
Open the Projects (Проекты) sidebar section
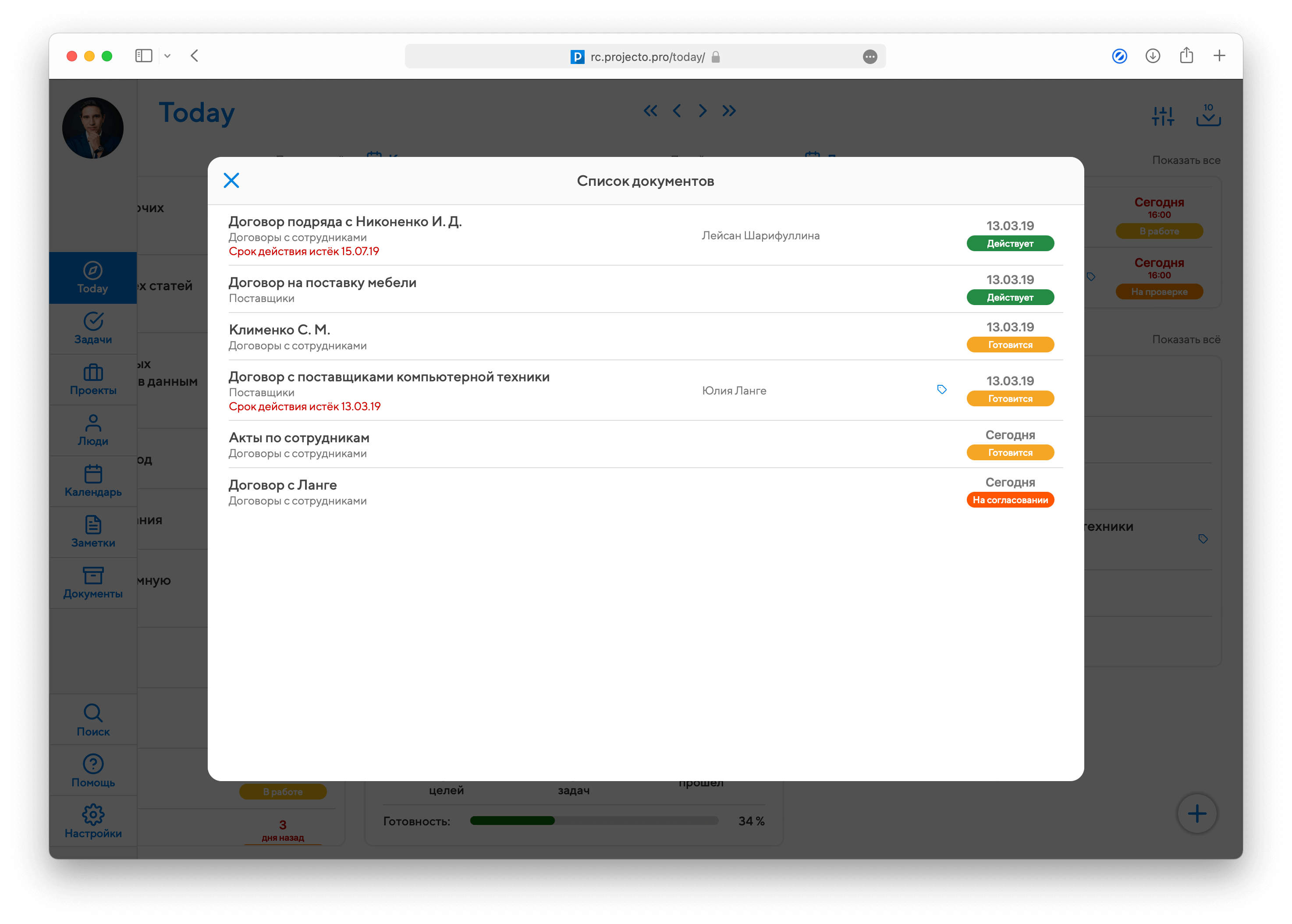93,380
